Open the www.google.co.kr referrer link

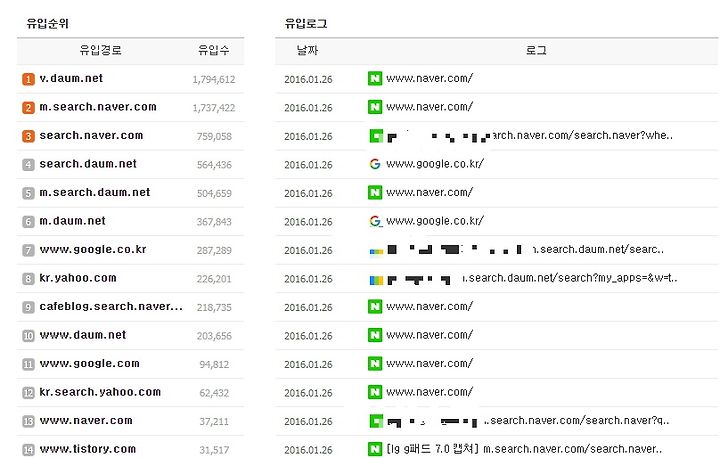tap(93, 249)
